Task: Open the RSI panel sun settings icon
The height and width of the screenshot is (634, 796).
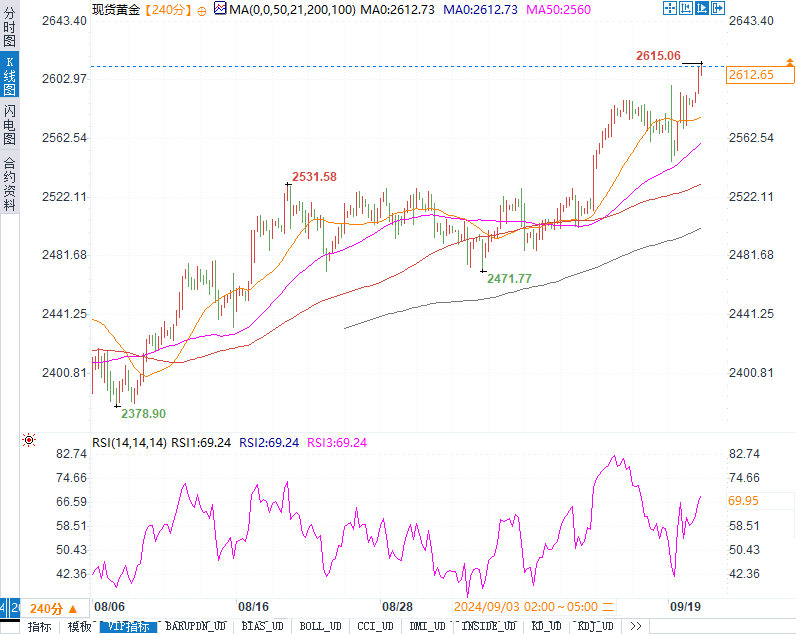Action: click(29, 440)
